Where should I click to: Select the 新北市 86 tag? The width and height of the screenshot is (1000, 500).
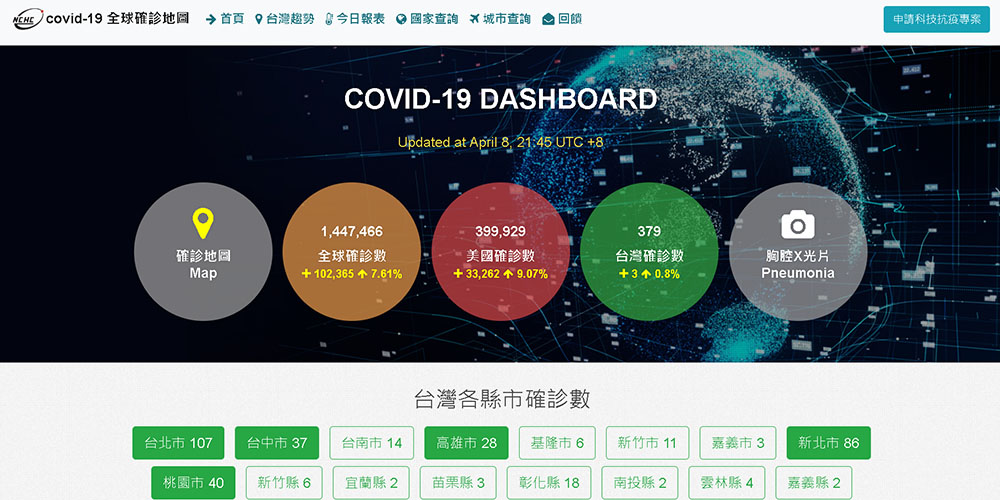[x=828, y=443]
